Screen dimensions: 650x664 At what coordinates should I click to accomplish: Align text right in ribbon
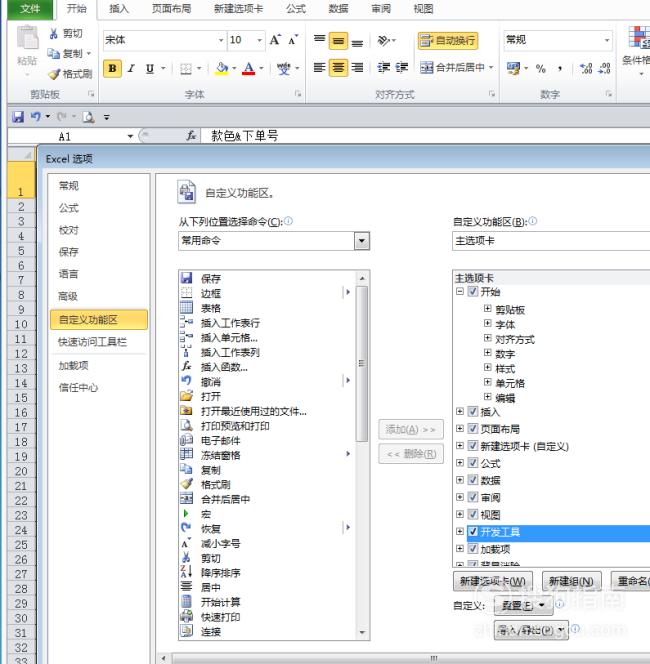pyautogui.click(x=357, y=68)
